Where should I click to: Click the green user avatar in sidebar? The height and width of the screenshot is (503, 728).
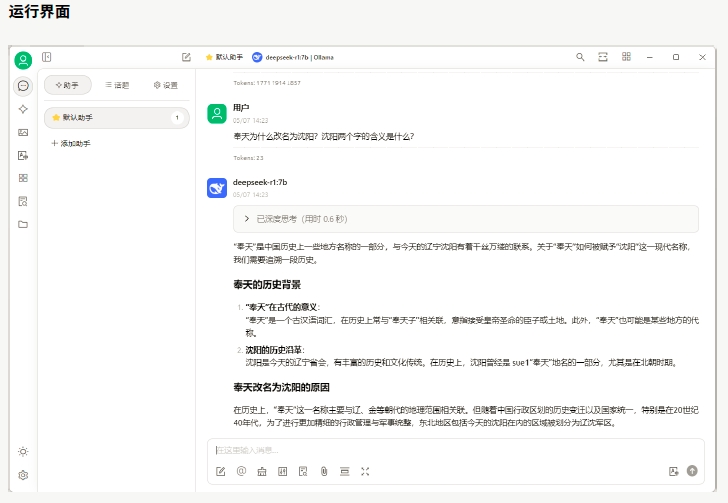tap(23, 60)
